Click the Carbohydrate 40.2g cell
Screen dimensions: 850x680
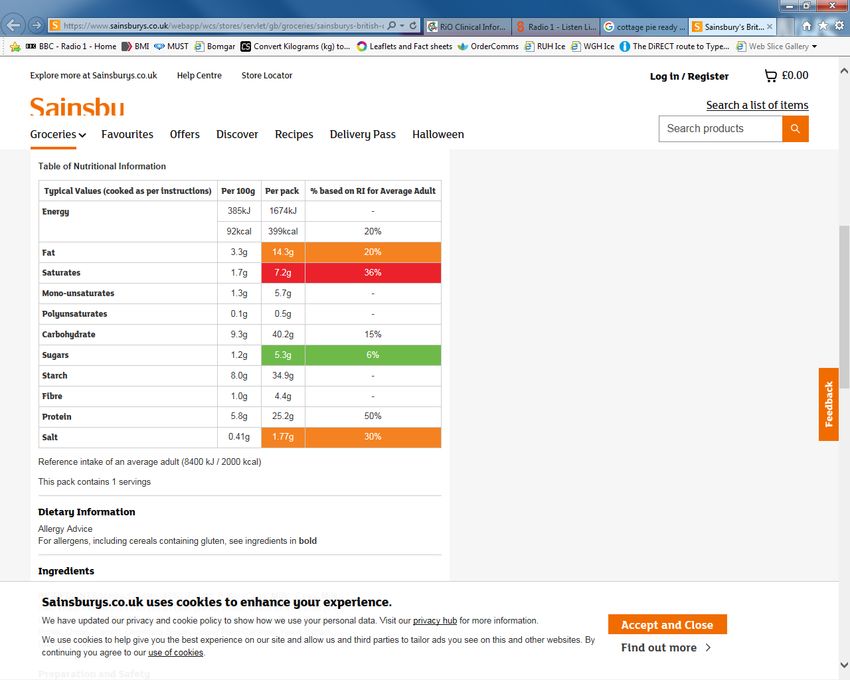[x=283, y=335]
